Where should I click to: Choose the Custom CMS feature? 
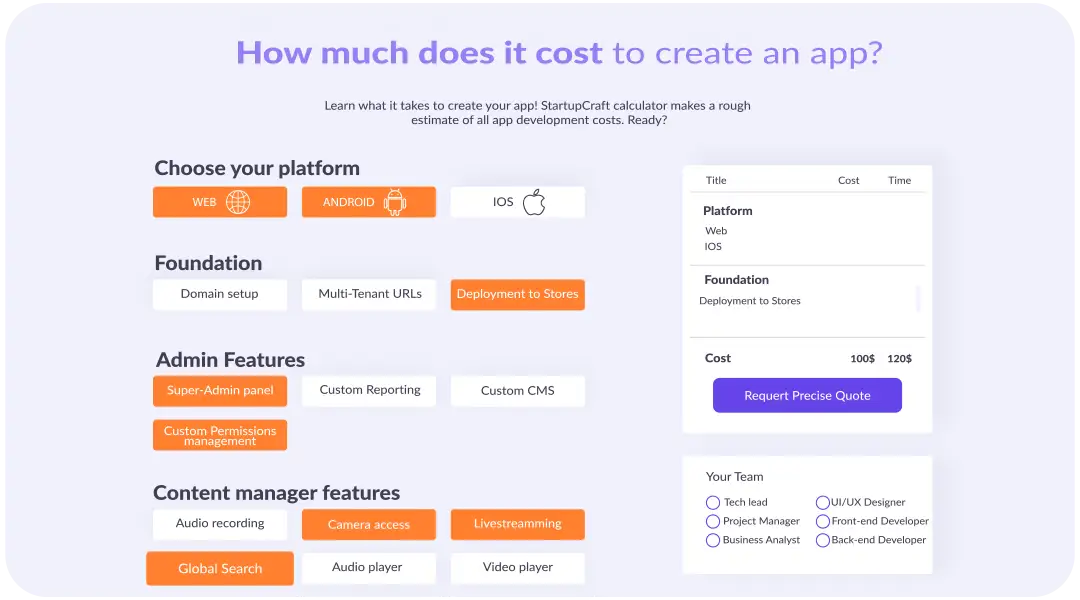pos(517,391)
